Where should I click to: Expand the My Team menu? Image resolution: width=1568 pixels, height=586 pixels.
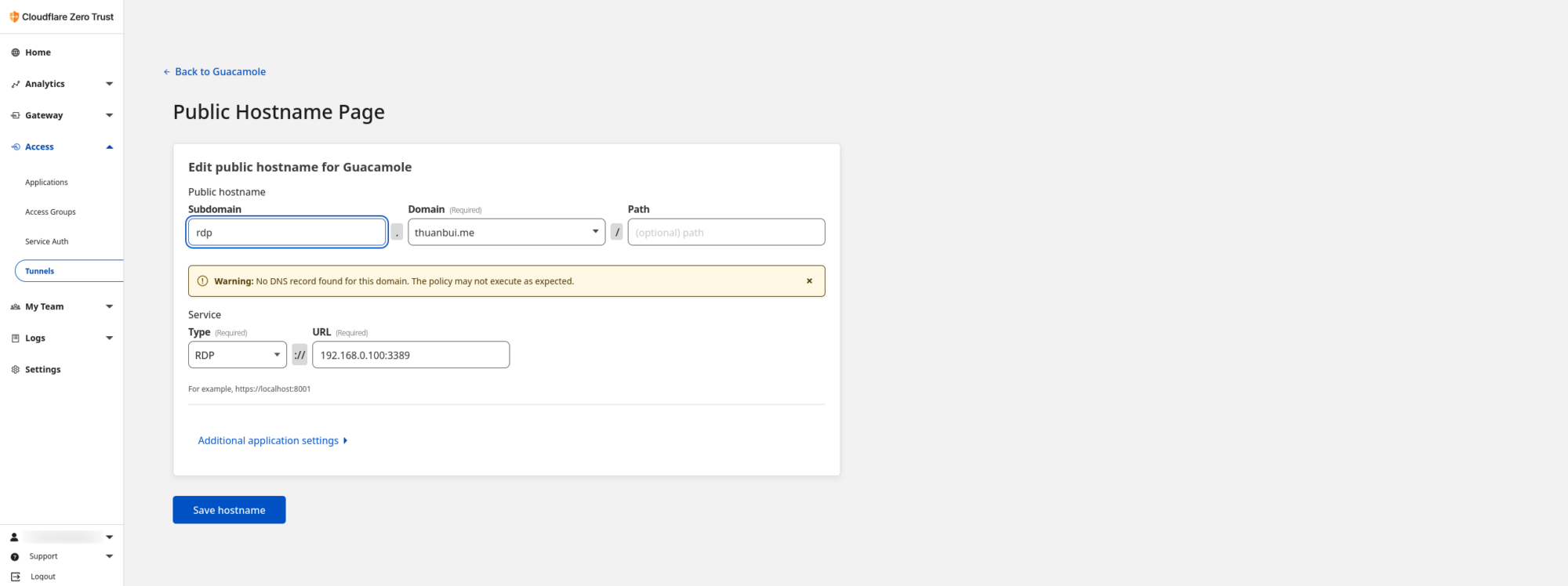coord(109,307)
